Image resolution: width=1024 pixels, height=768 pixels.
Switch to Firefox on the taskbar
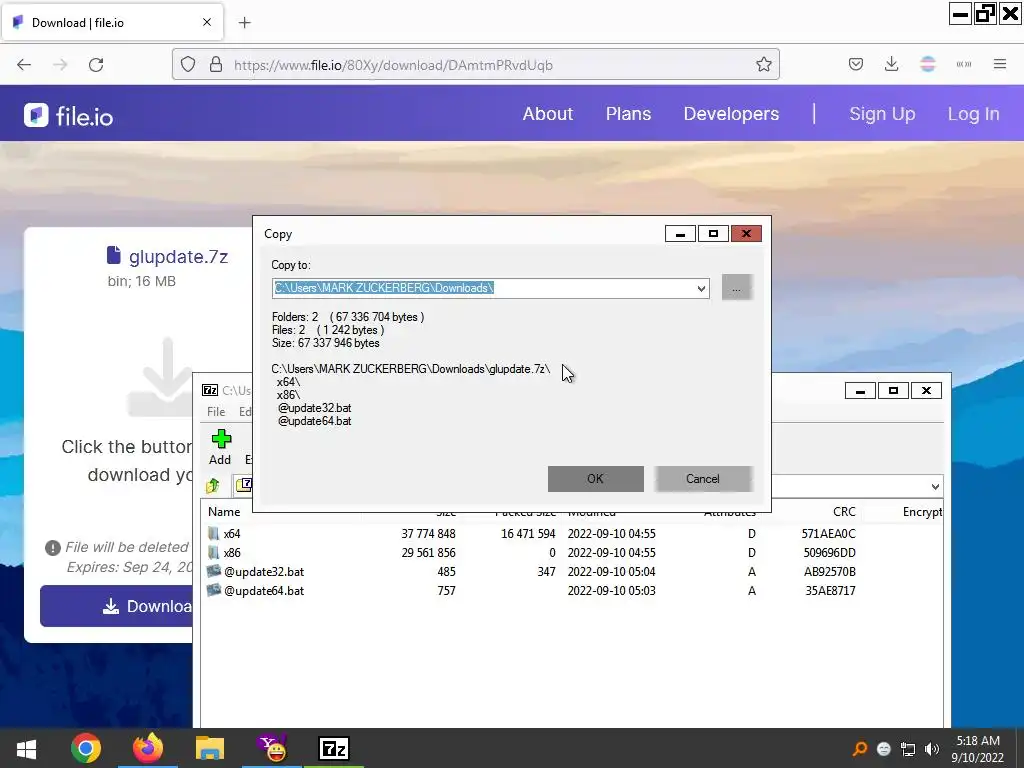(x=148, y=748)
